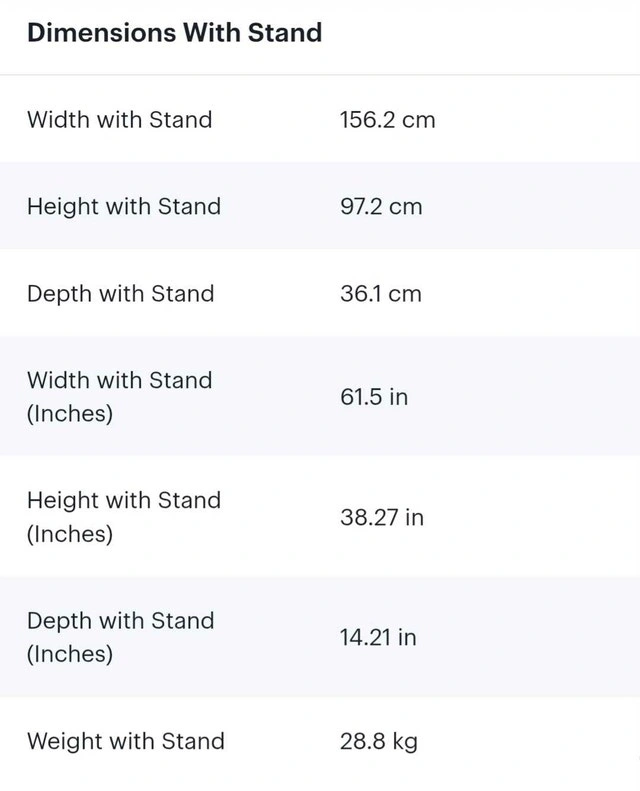Screen dimensions: 640x791
Task: Select the Width with Stand (Inches) label
Action: click(x=119, y=397)
